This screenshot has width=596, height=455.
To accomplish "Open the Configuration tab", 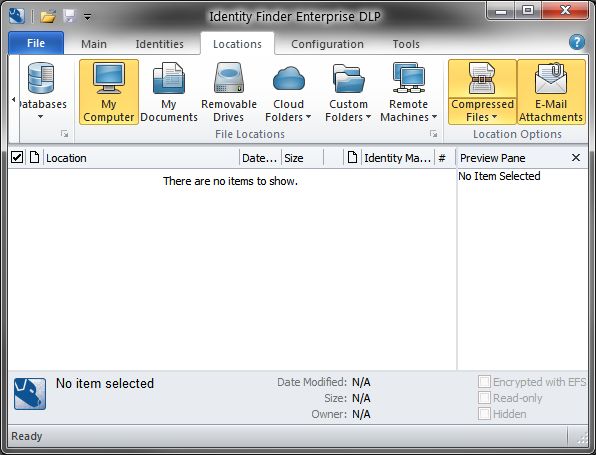I will click(327, 44).
